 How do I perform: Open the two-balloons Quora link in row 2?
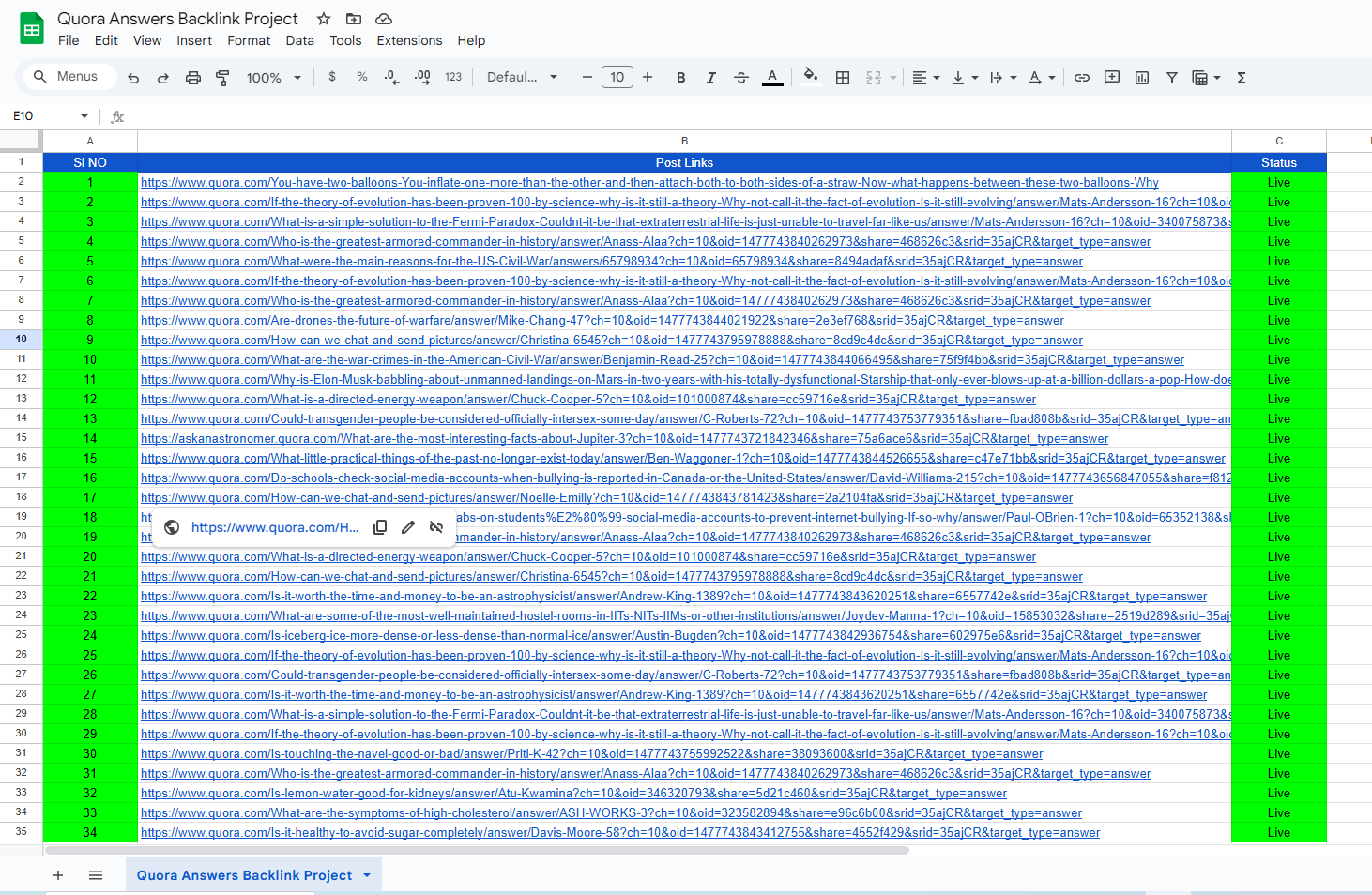coord(649,183)
